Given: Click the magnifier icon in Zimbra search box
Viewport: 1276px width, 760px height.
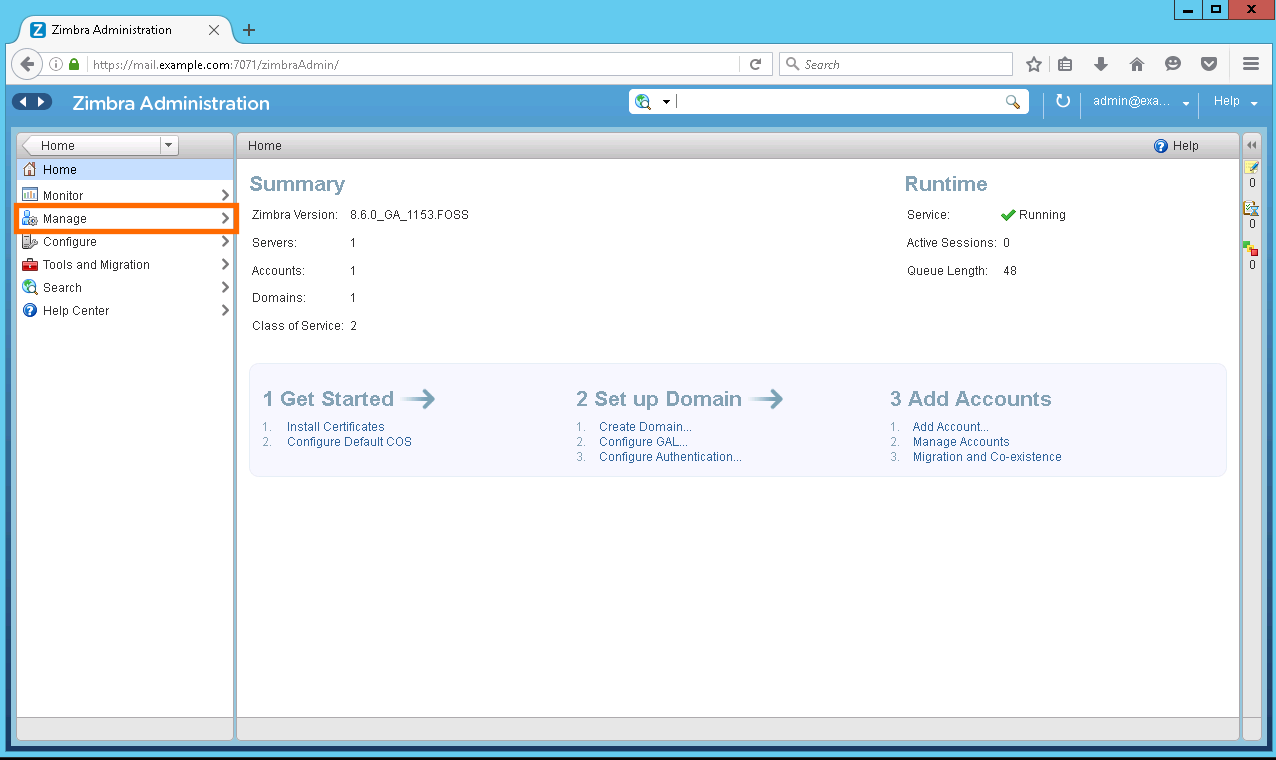Looking at the screenshot, I should (x=1013, y=102).
